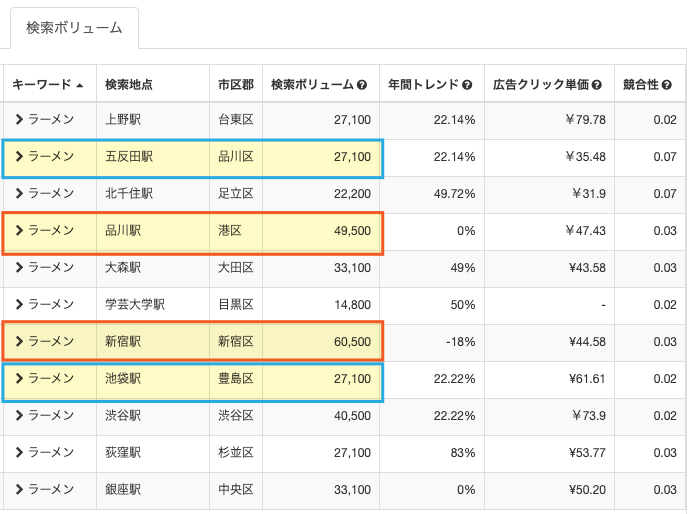Expand the 北千住駅 ラーメン row
This screenshot has height=514, width=695.
[19, 193]
